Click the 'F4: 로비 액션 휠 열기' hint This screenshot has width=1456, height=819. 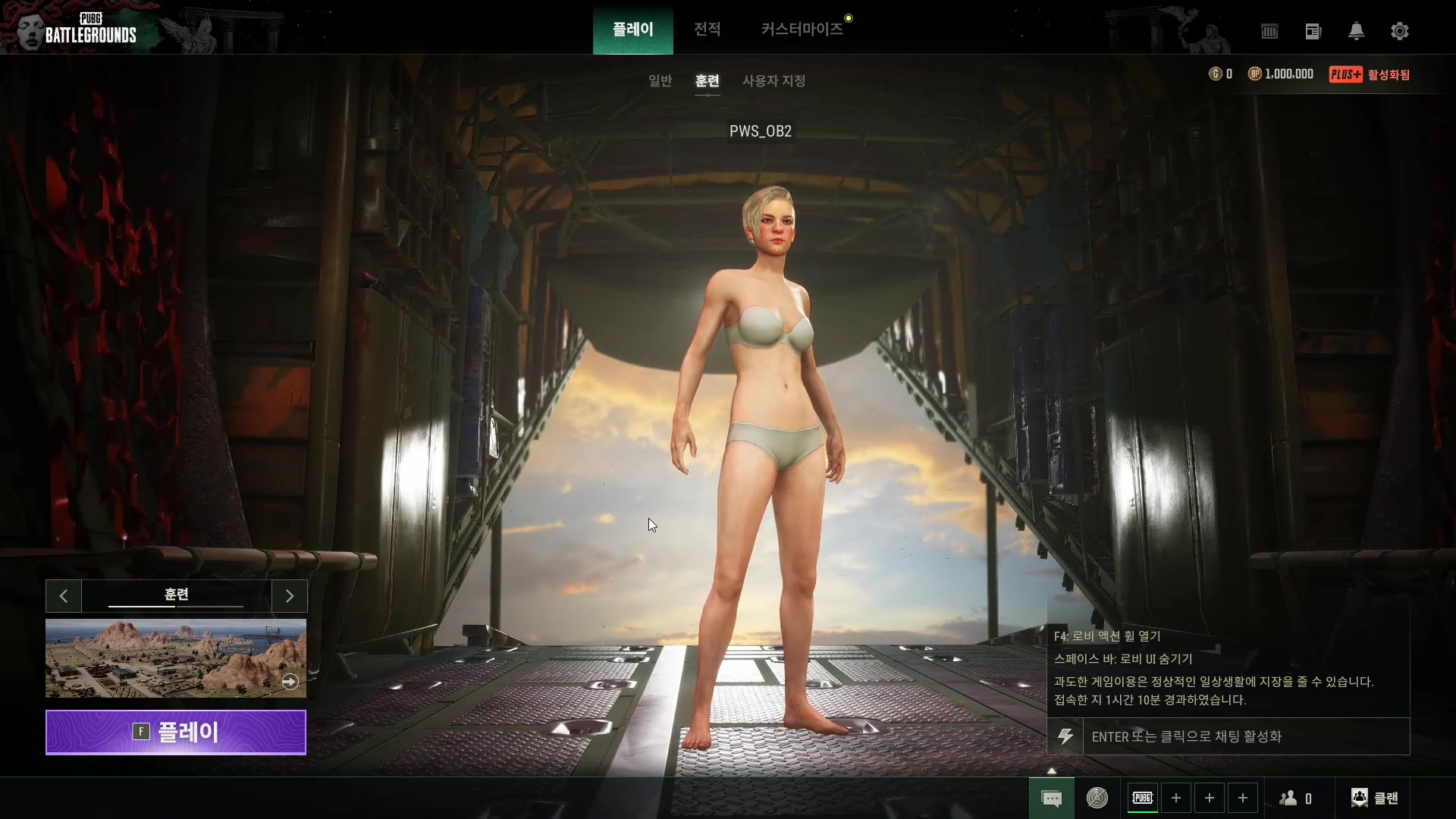(1107, 636)
